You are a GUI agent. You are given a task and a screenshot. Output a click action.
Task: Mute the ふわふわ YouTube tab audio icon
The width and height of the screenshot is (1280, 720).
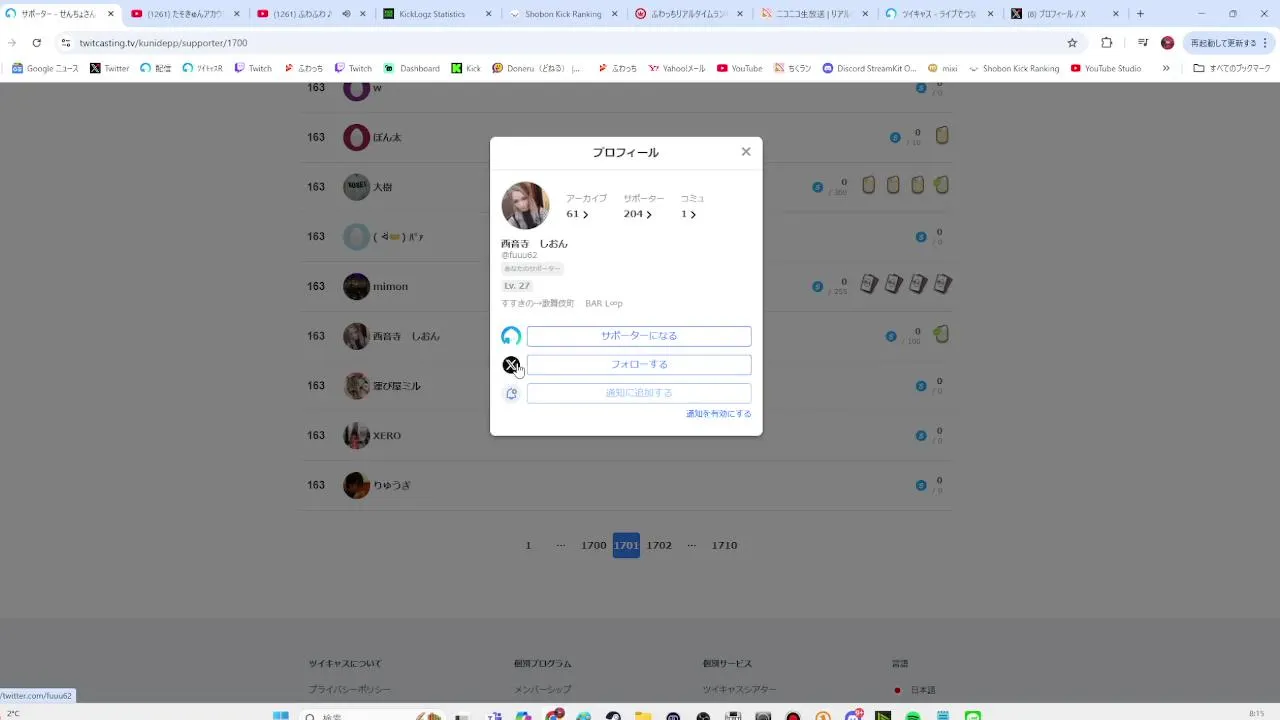click(345, 14)
